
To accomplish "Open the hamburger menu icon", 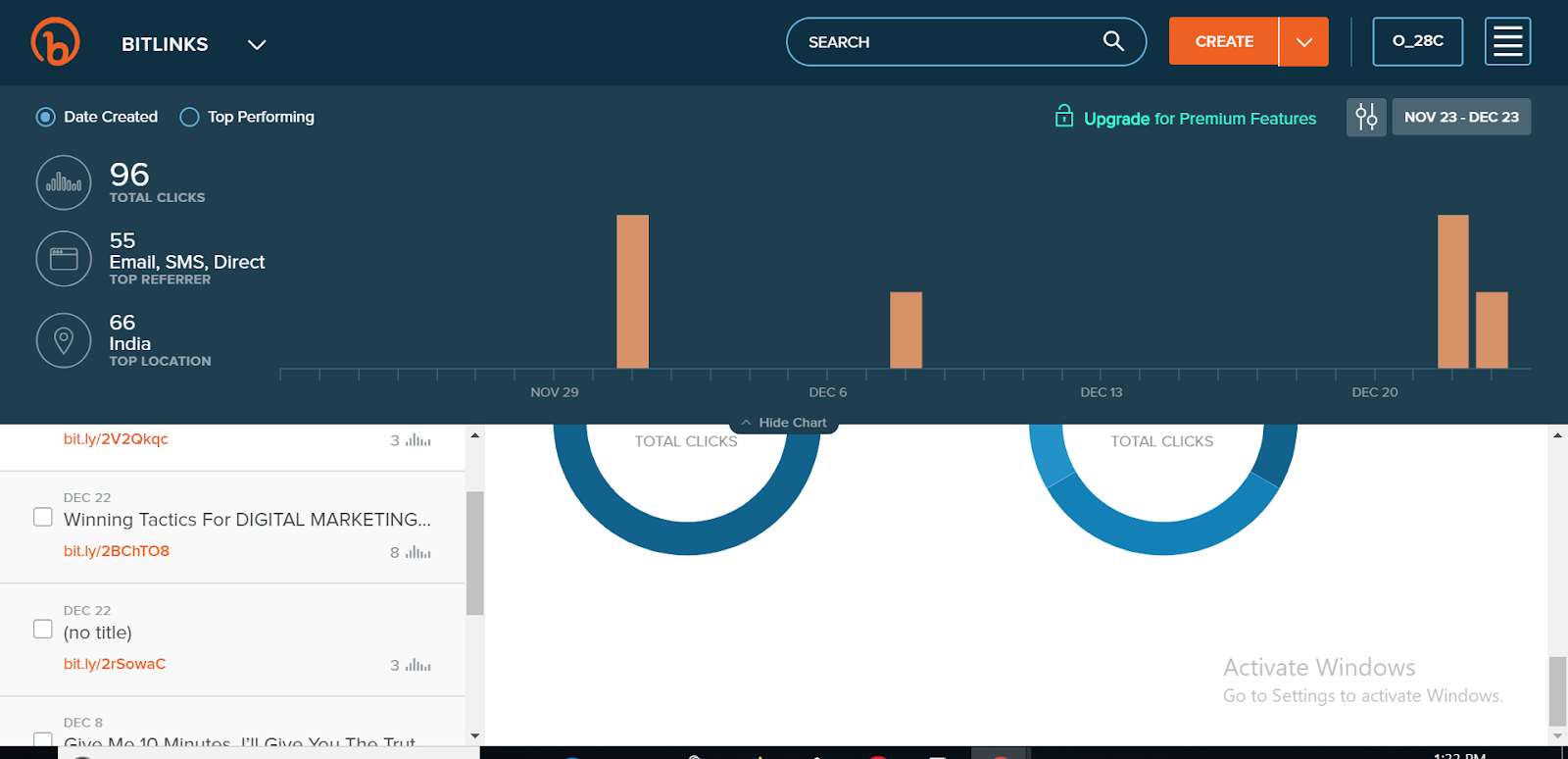I will [x=1507, y=41].
